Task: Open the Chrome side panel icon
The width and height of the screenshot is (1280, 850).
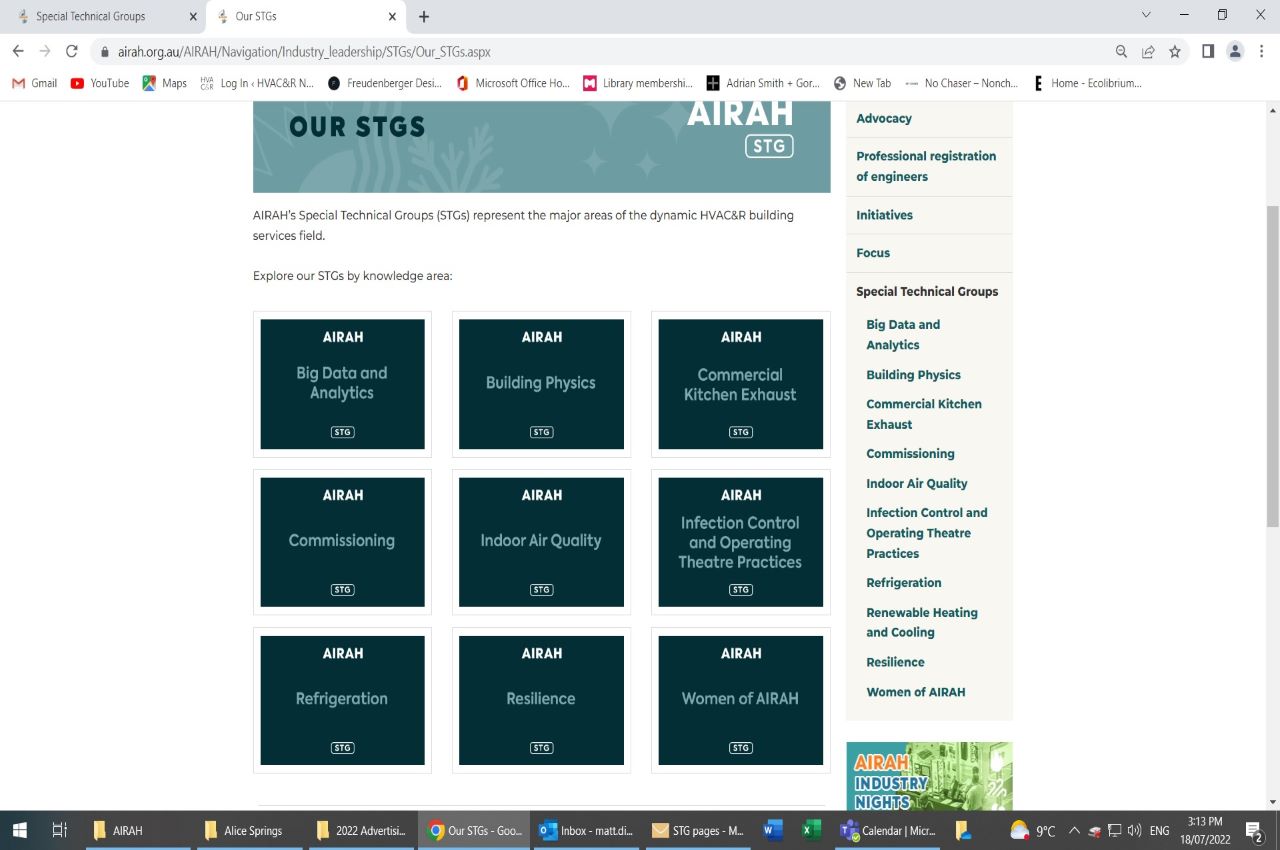Action: pyautogui.click(x=1208, y=51)
